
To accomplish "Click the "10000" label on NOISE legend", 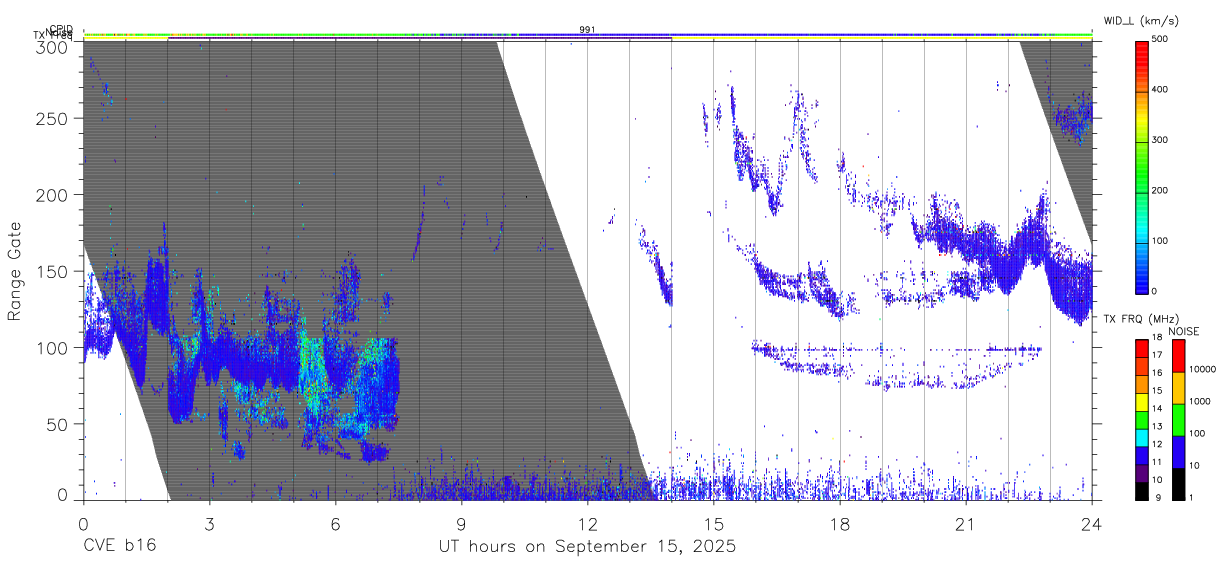I will pyautogui.click(x=1203, y=369).
